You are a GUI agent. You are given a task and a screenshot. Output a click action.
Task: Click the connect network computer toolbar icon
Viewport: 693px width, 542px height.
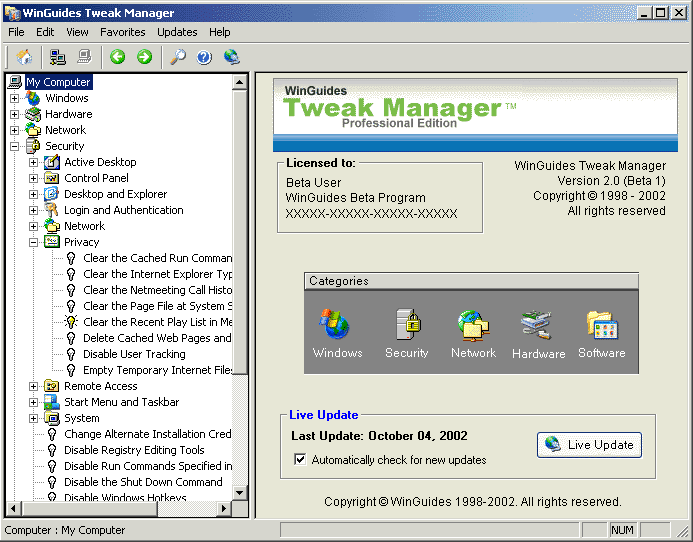57,57
